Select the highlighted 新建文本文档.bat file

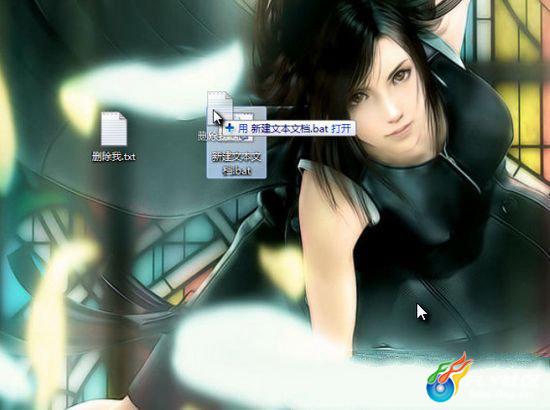point(236,143)
